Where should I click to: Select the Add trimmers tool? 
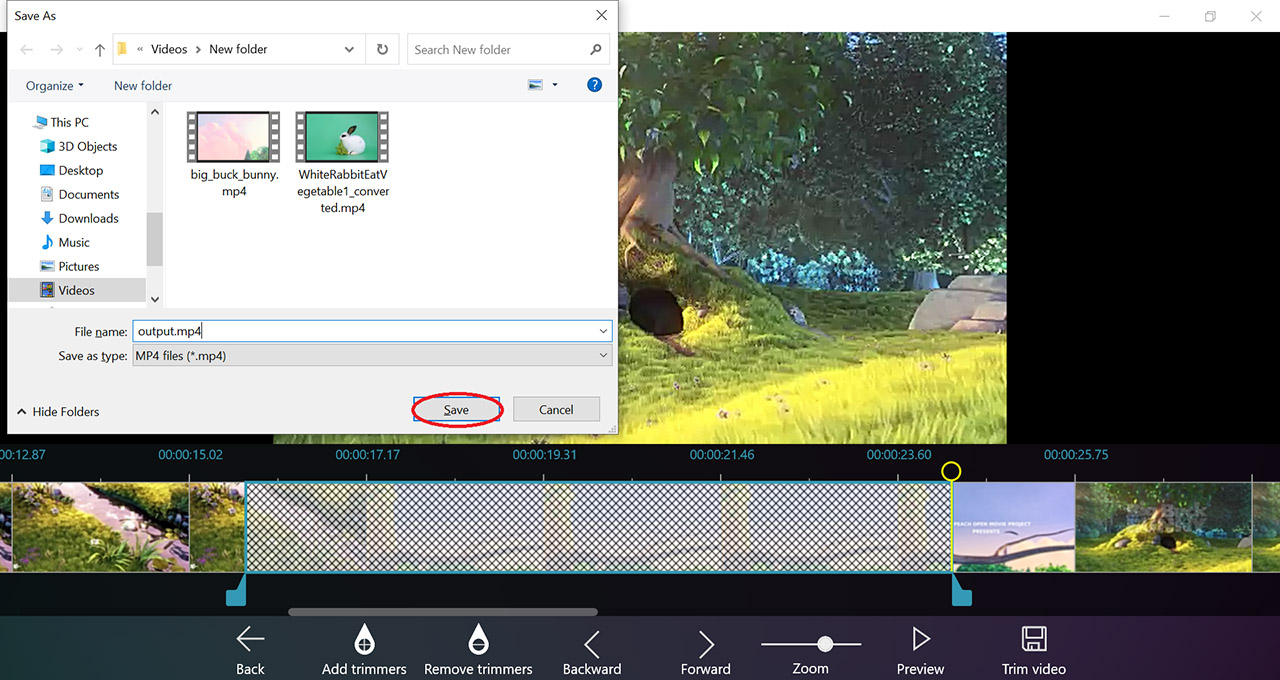364,648
